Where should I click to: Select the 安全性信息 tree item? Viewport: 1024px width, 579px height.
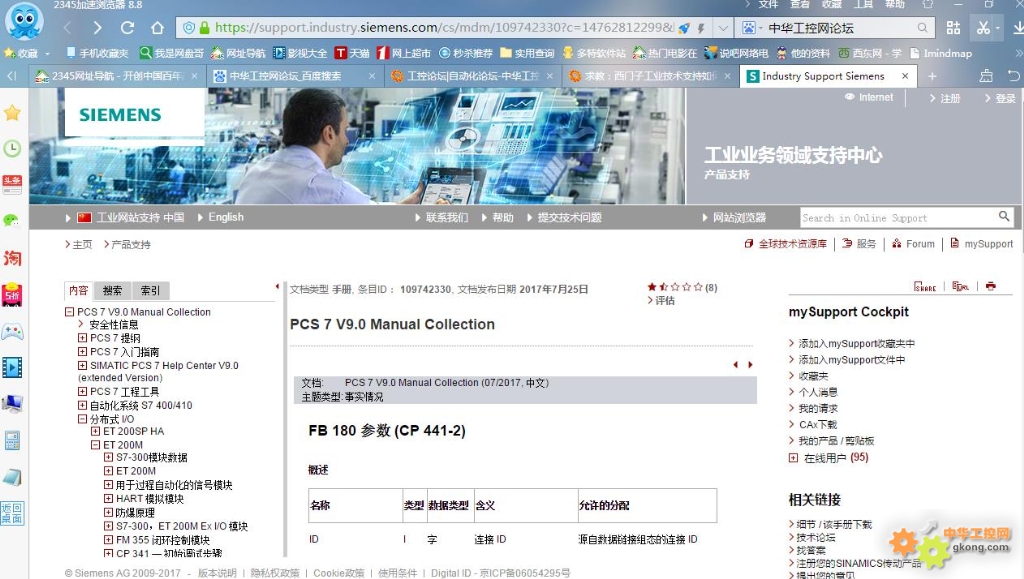point(114,324)
